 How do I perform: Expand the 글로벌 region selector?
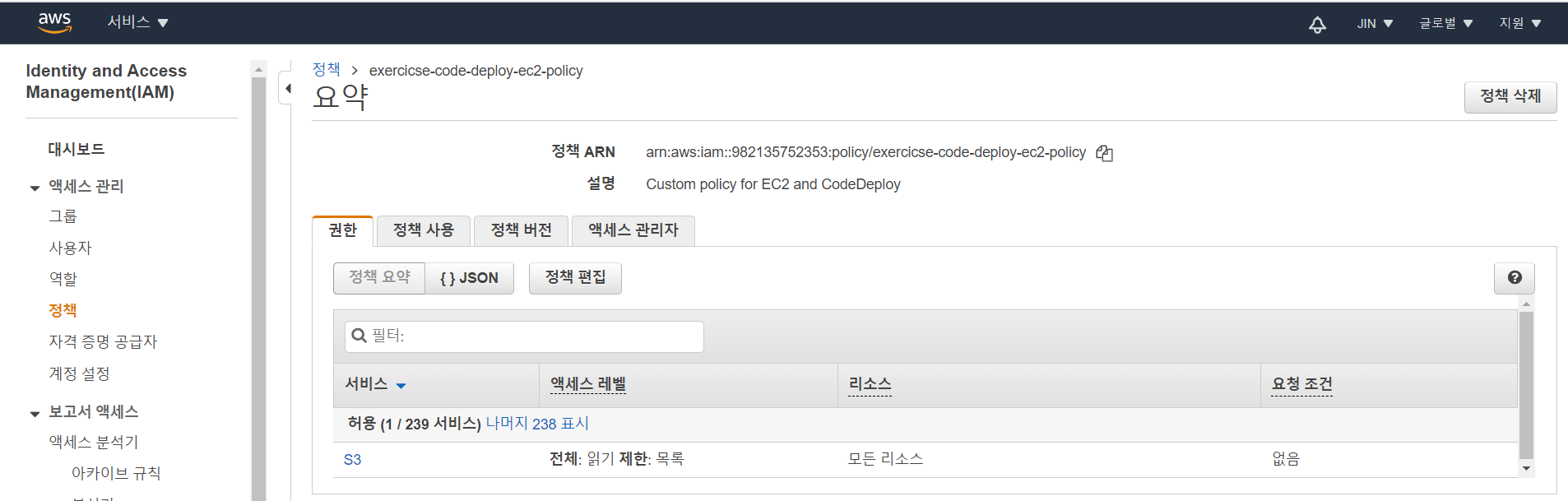click(x=1445, y=24)
